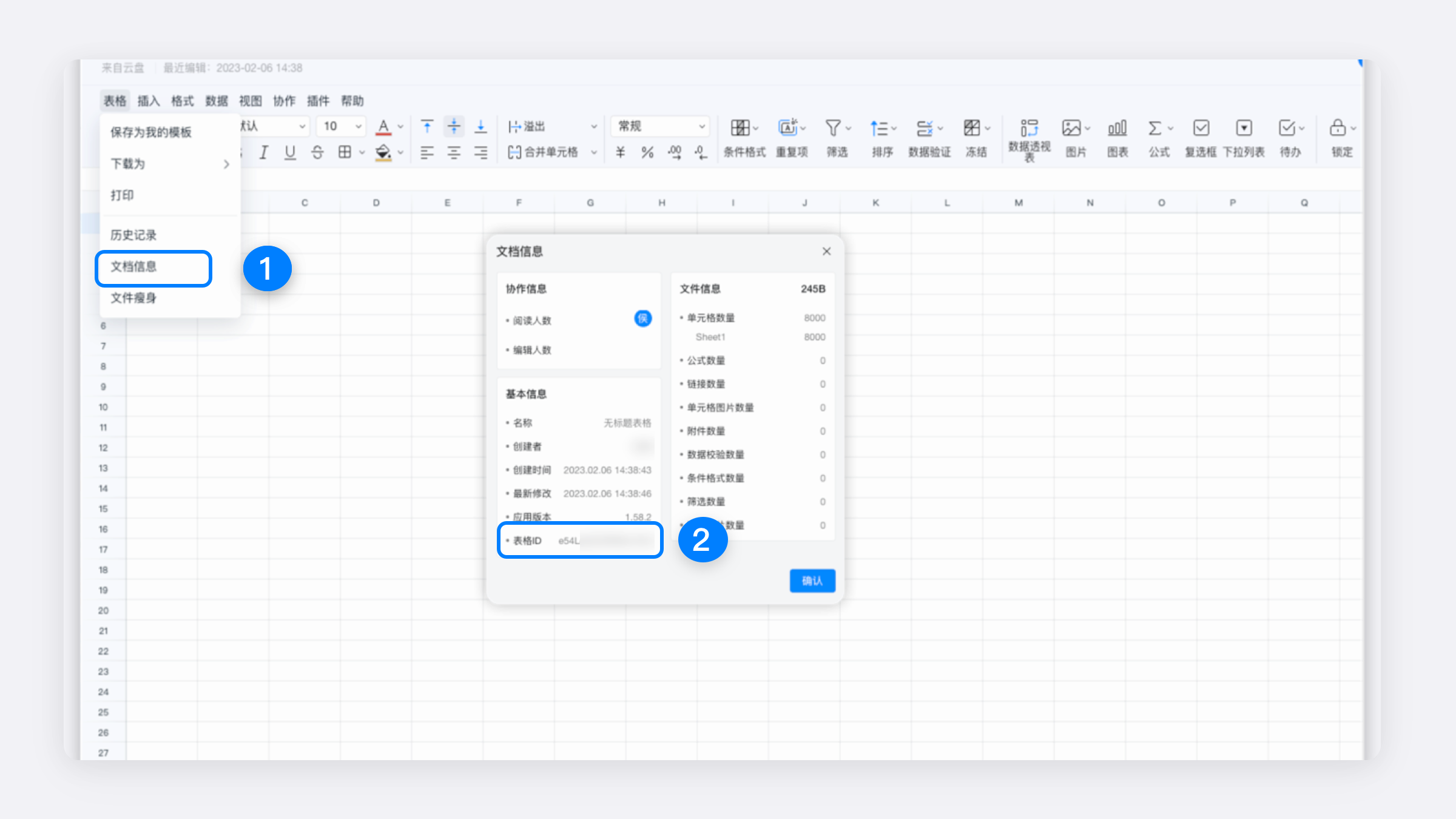Toggle strikethrough formatting
This screenshot has height=819, width=1456.
(x=317, y=152)
